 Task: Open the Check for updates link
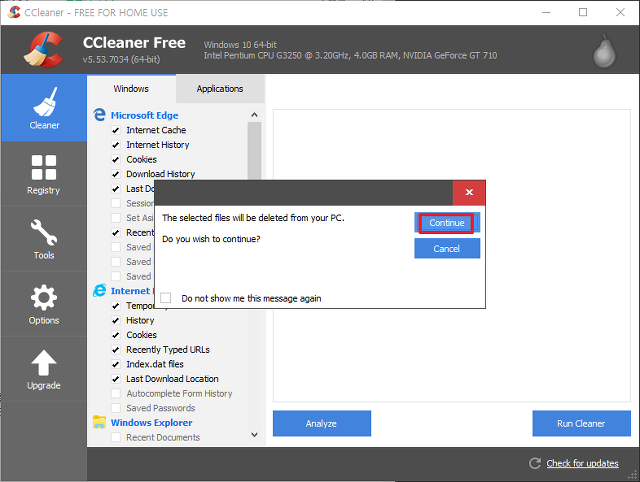582,464
